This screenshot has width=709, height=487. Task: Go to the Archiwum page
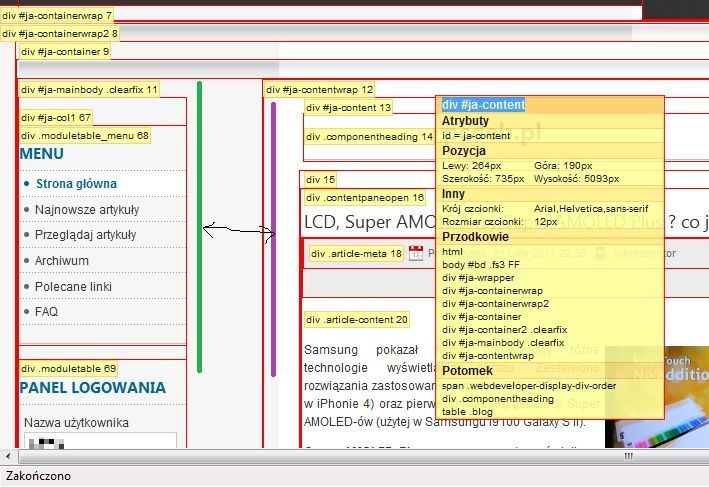point(61,260)
